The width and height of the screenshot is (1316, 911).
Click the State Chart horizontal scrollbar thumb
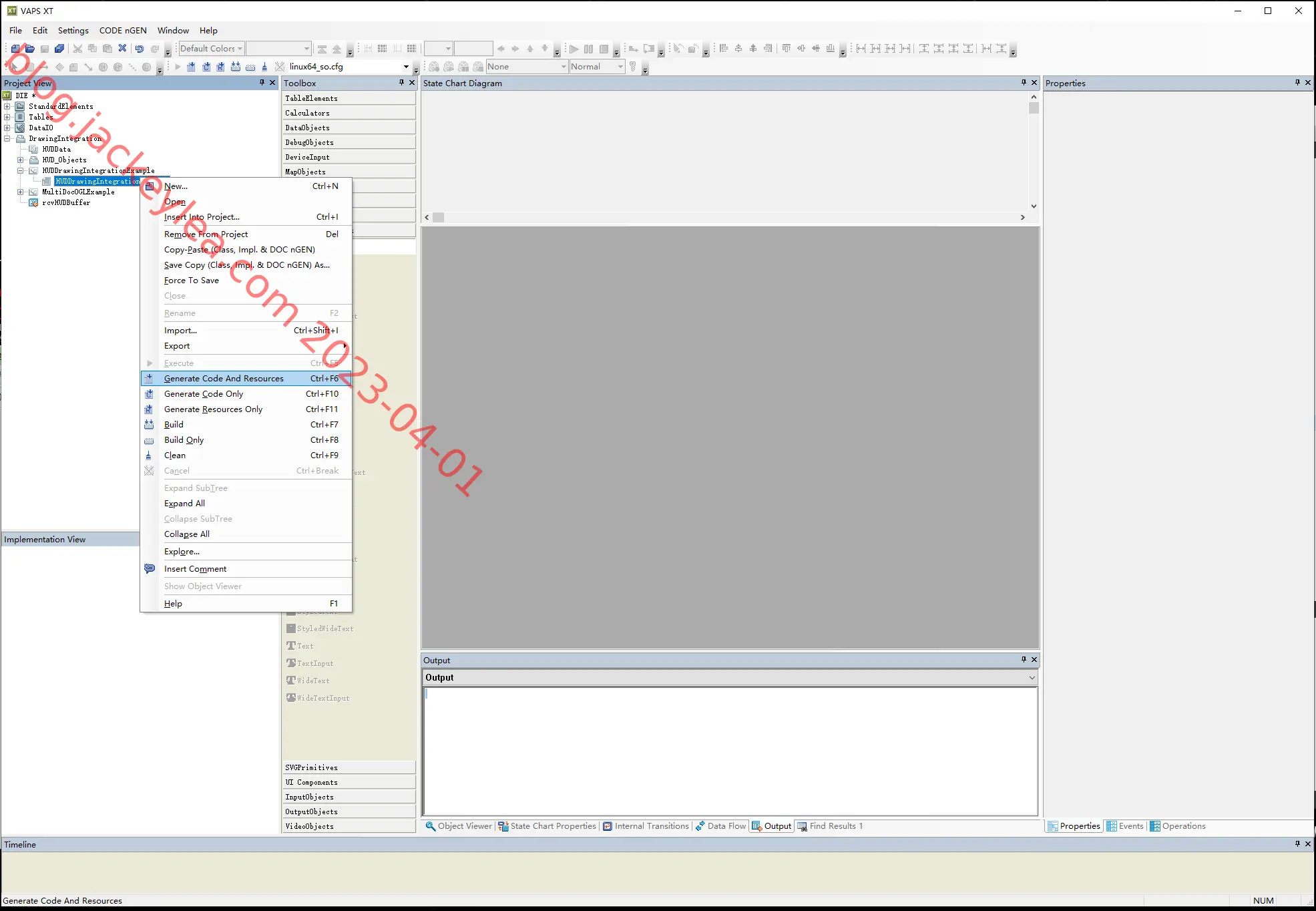click(439, 218)
